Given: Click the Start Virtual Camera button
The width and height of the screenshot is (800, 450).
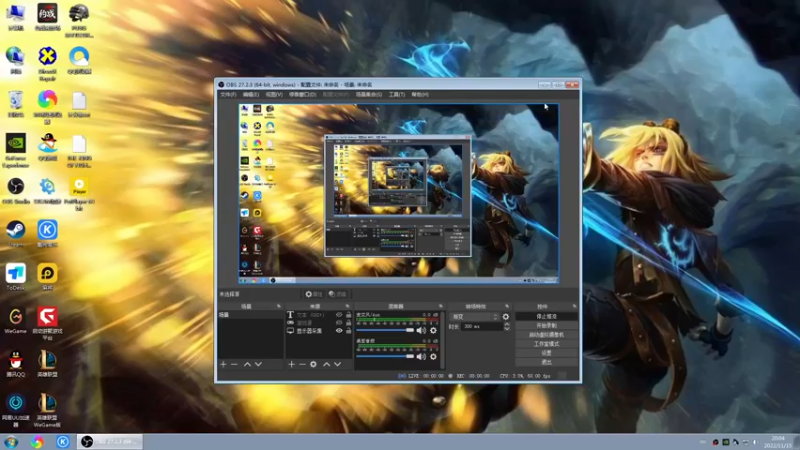Looking at the screenshot, I should (546, 335).
